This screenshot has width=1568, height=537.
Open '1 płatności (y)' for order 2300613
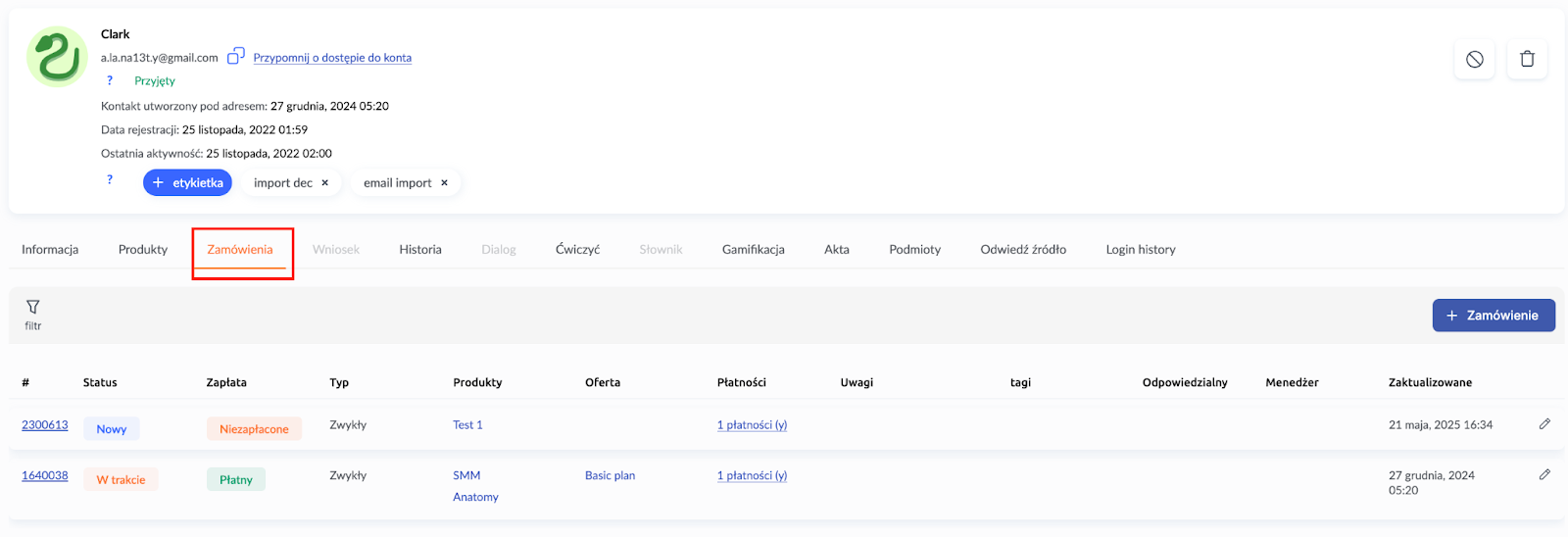click(x=752, y=425)
